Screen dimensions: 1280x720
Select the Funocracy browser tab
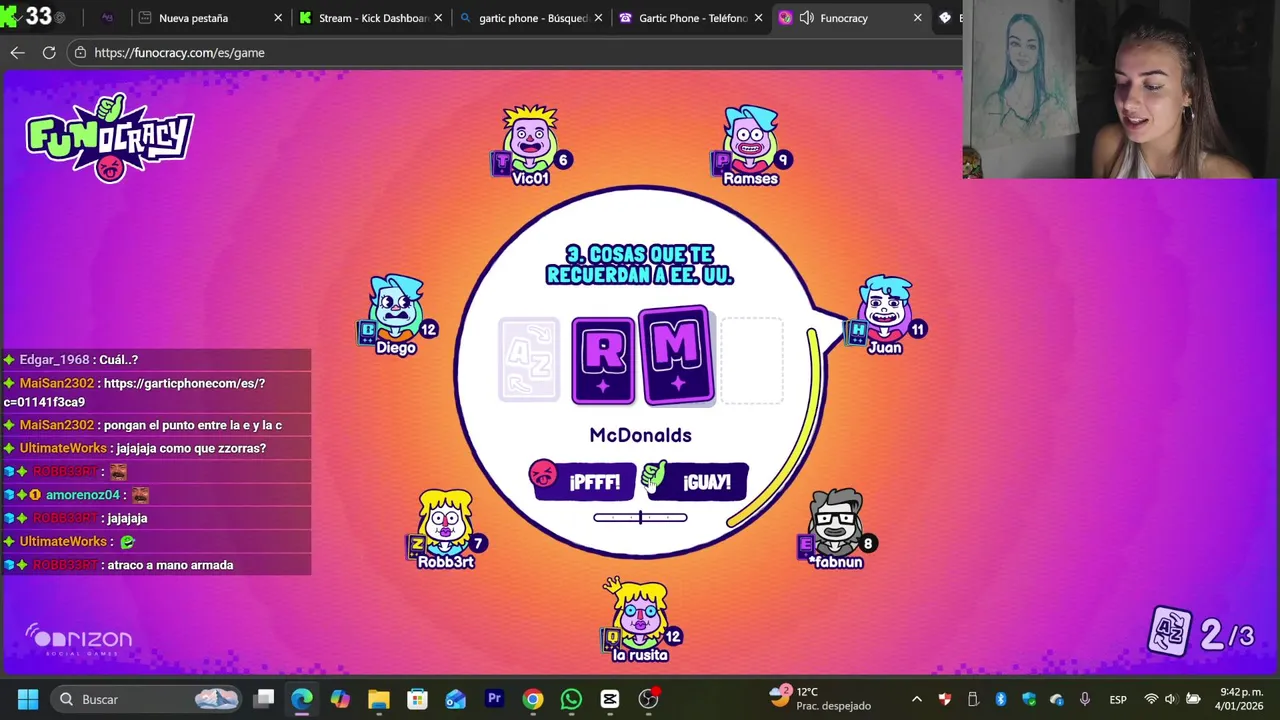pyautogui.click(x=852, y=18)
